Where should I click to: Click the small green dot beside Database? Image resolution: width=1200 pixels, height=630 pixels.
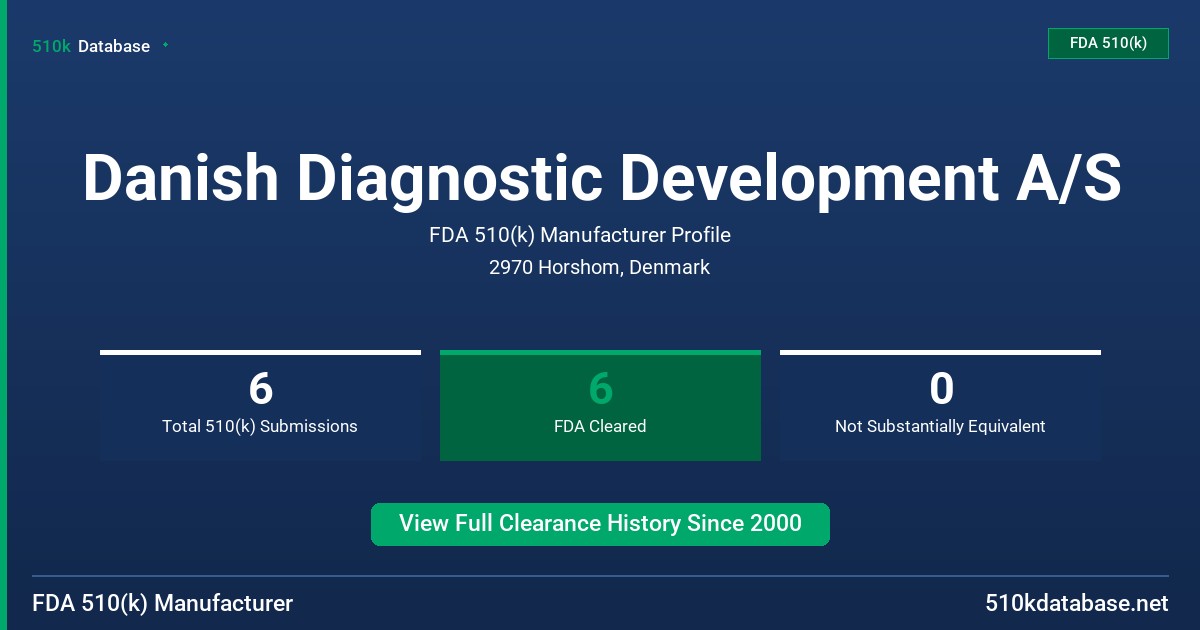point(165,45)
